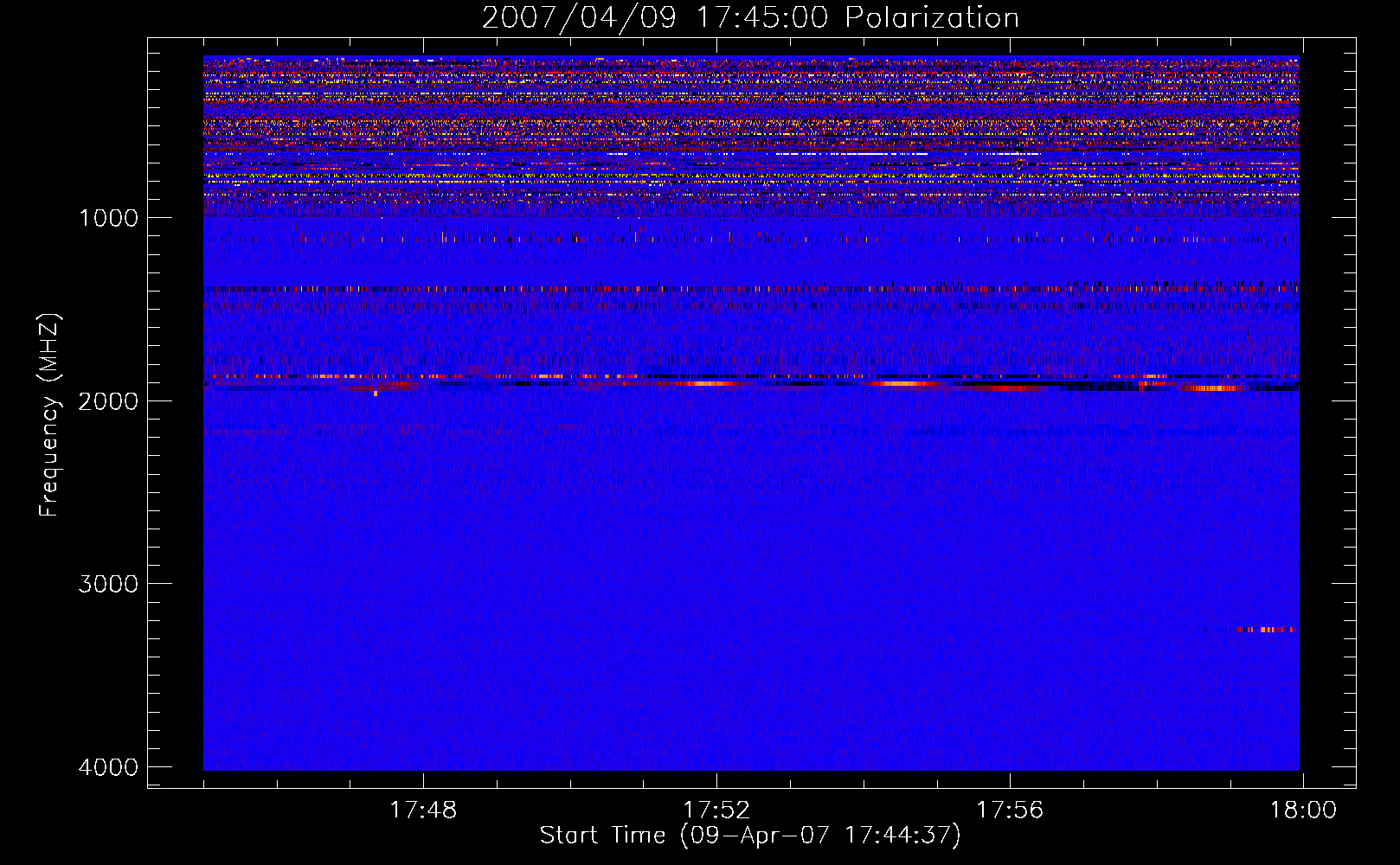The image size is (1400, 865).
Task: Click the 3000 frequency tick label
Action: pyautogui.click(x=108, y=584)
